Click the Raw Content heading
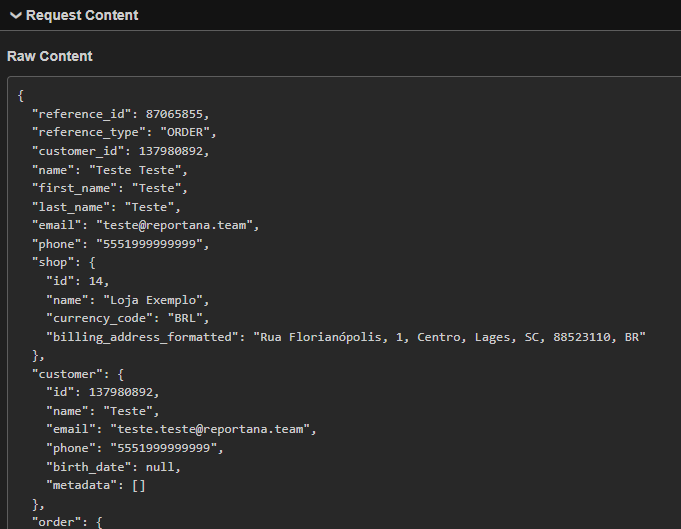This screenshot has height=529, width=681. tap(50, 56)
